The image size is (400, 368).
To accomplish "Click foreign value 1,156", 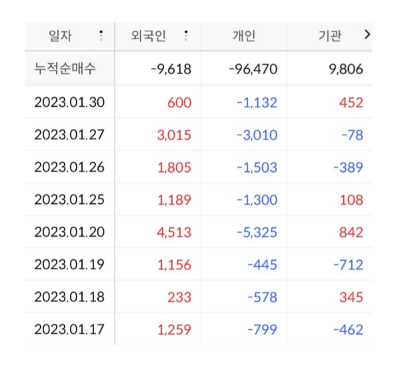I will point(174,265).
